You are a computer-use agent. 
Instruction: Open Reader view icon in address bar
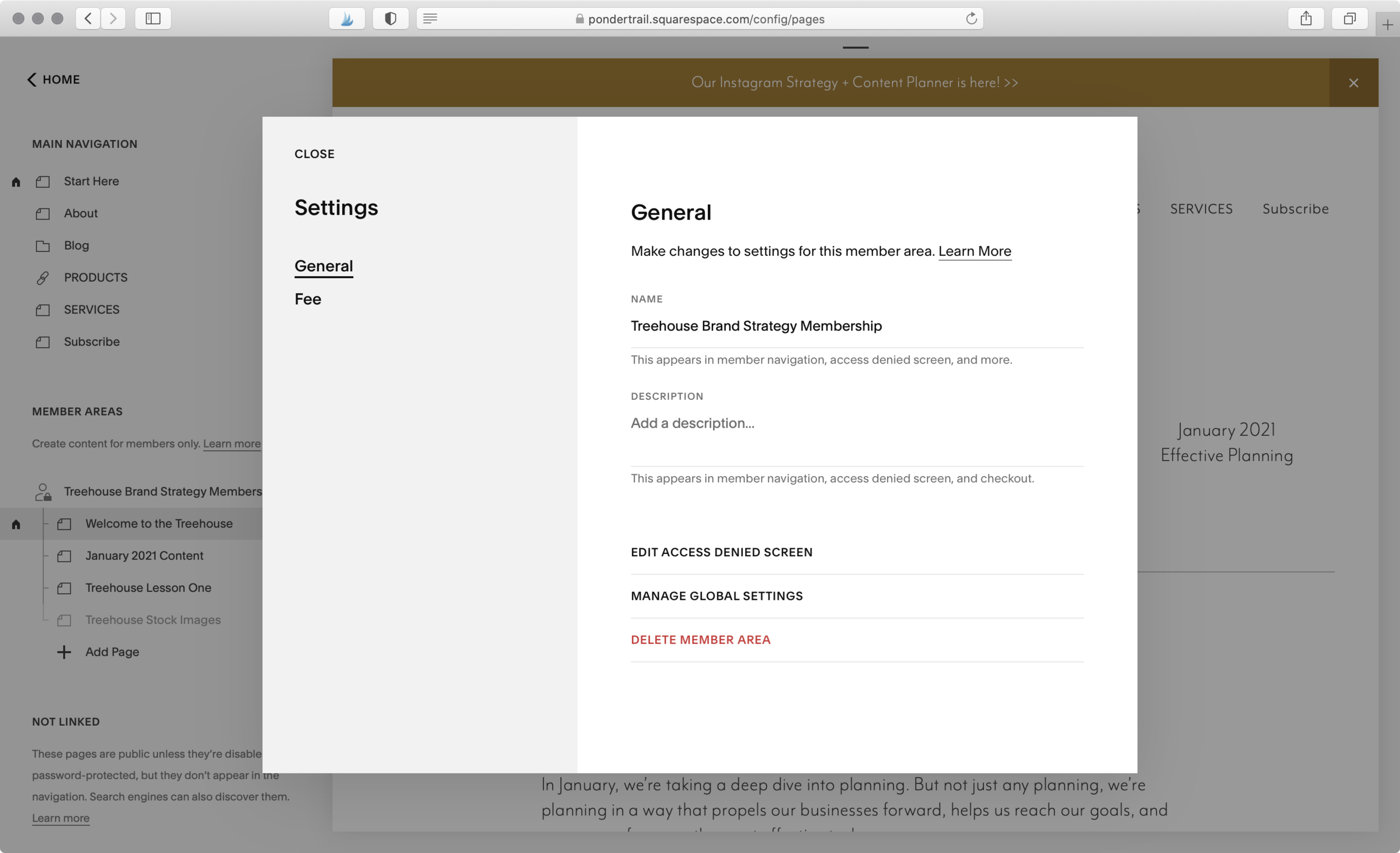click(430, 18)
